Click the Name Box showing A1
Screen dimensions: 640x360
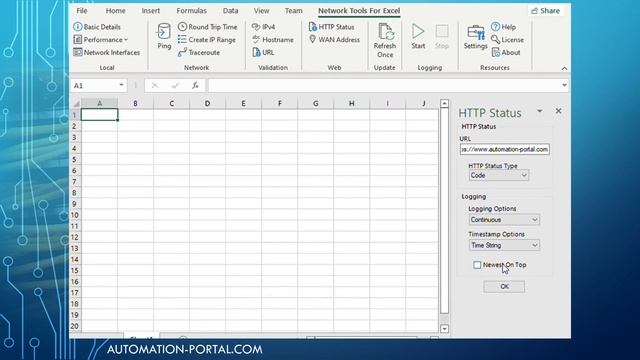pos(95,85)
